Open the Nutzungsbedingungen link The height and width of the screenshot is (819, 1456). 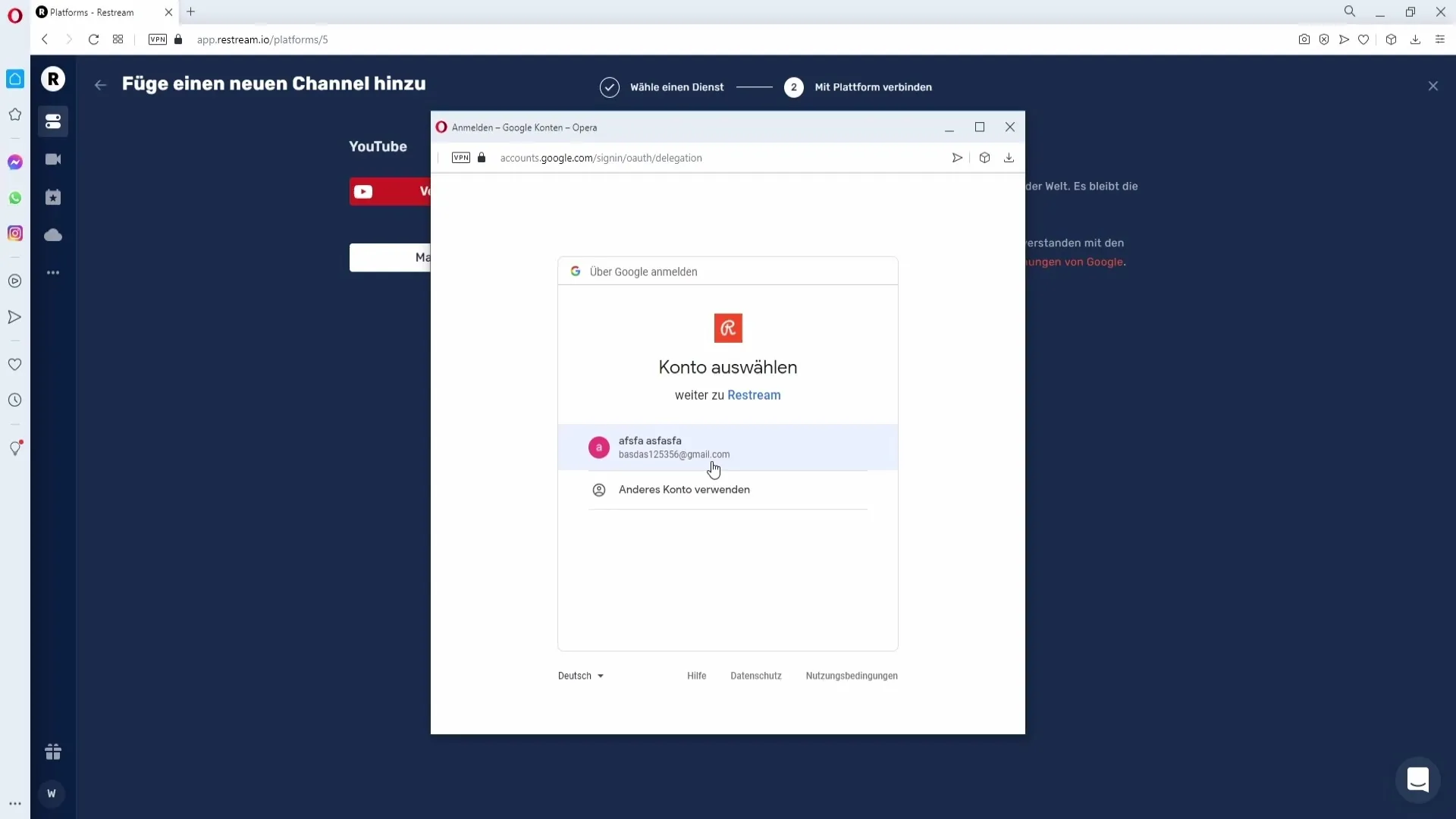coord(852,676)
